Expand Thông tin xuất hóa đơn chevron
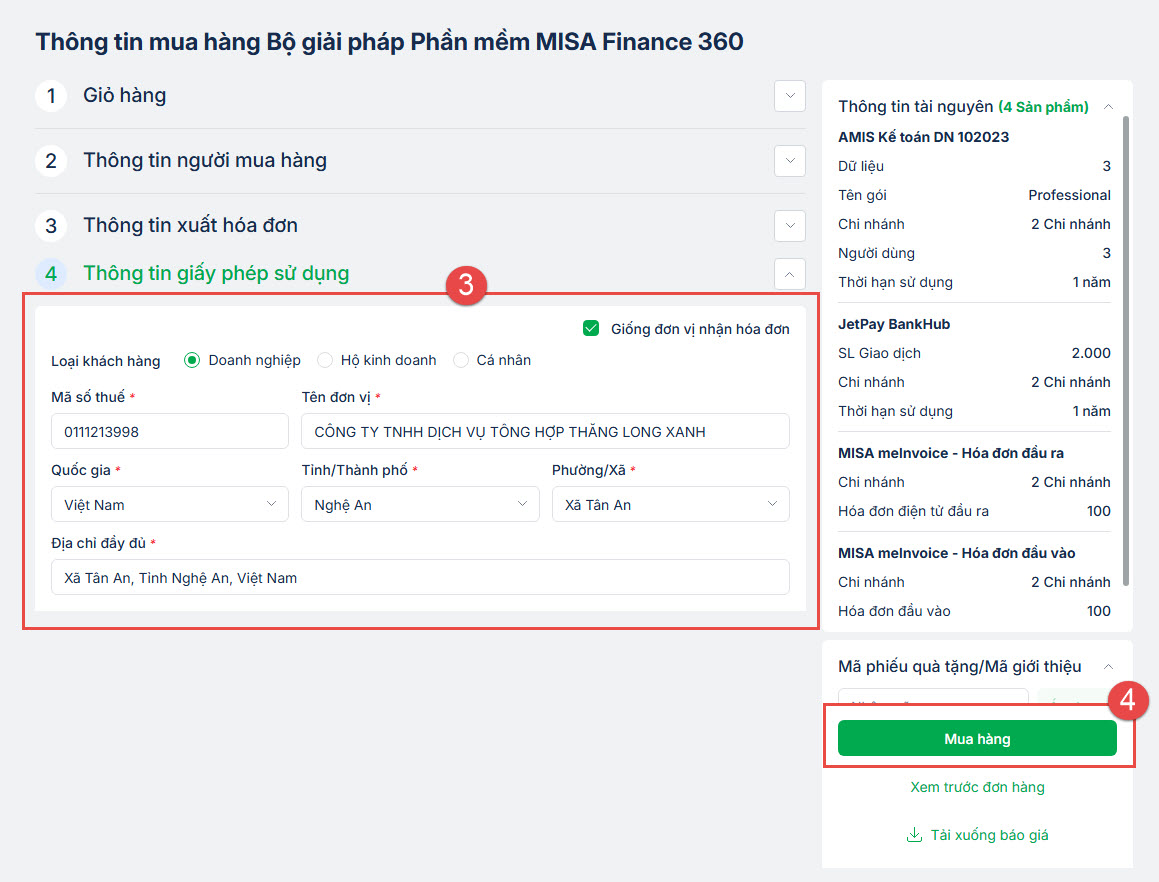 [790, 225]
